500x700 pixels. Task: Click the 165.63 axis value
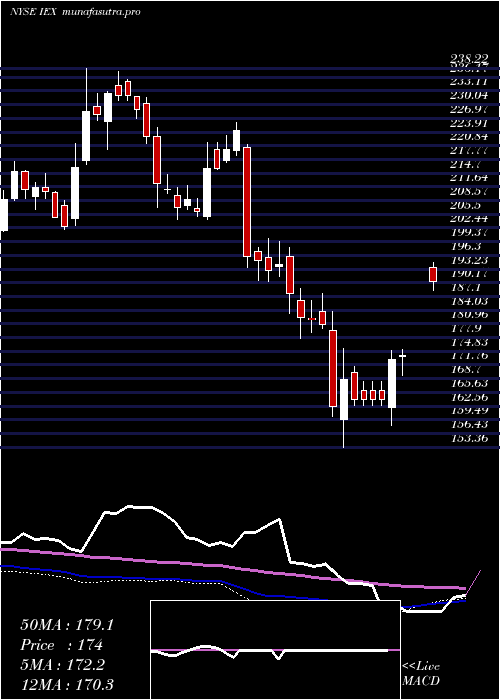pos(469,383)
